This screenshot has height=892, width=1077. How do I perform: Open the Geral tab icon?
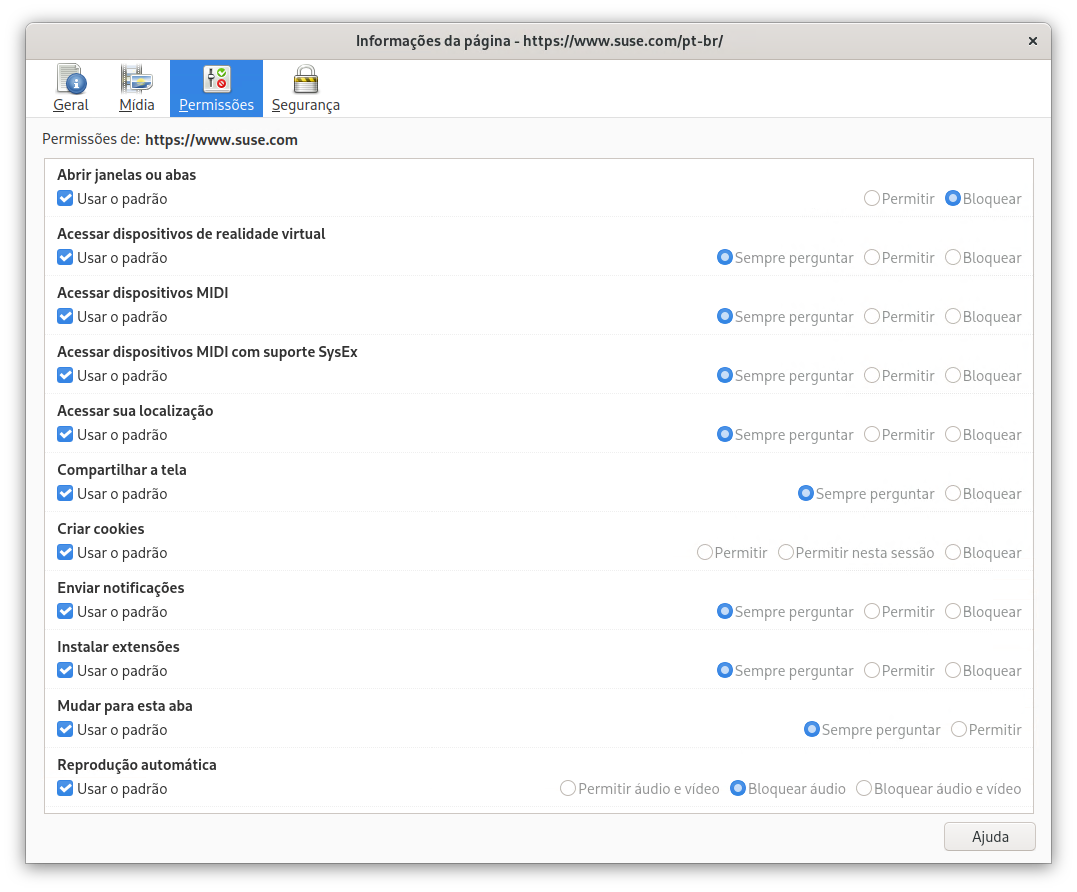click(x=70, y=80)
